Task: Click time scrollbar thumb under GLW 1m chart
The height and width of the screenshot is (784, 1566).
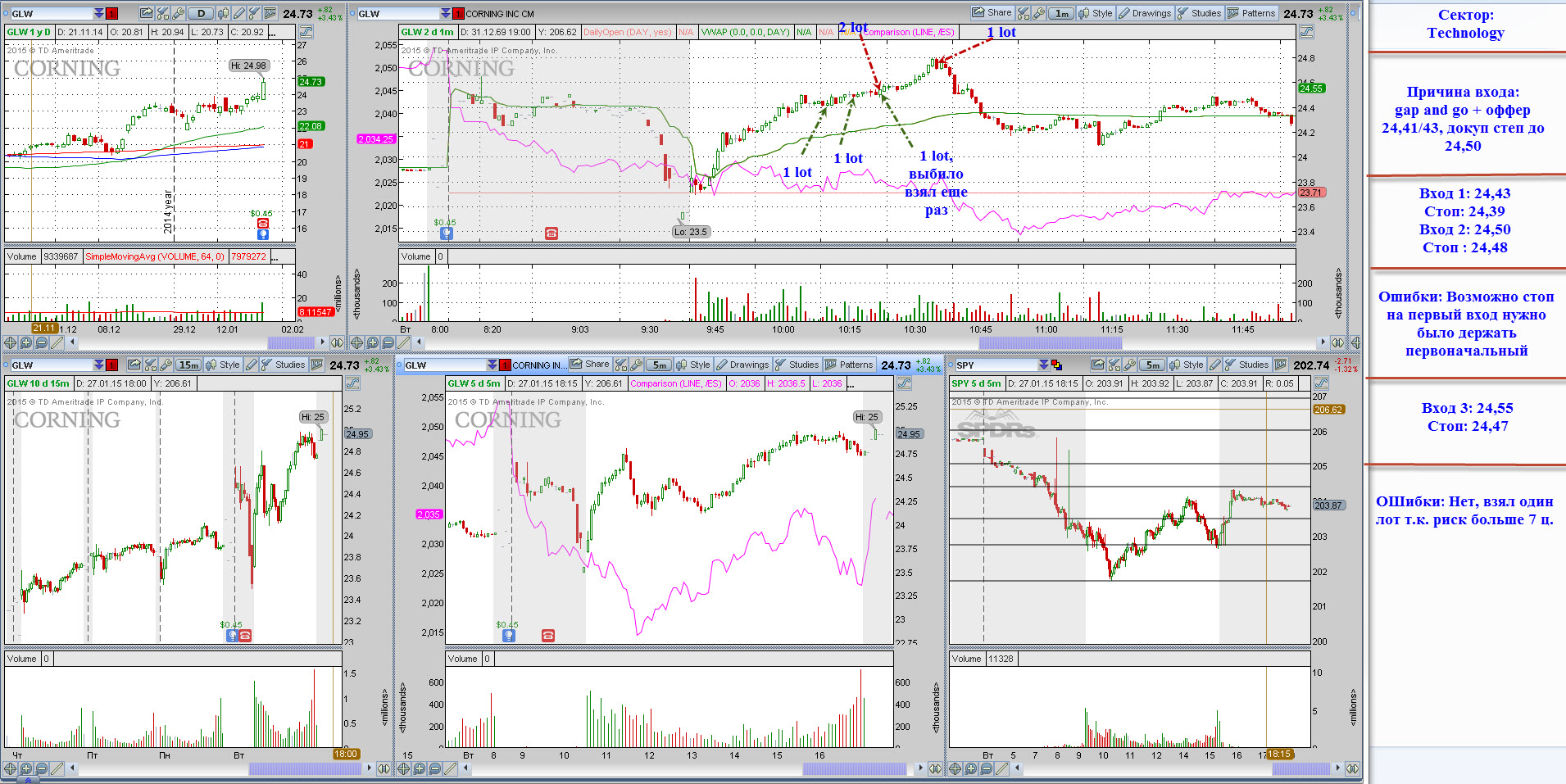Action: coord(1050,342)
